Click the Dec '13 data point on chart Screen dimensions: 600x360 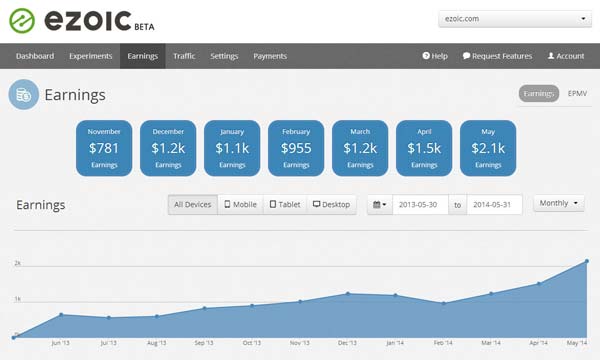click(348, 294)
